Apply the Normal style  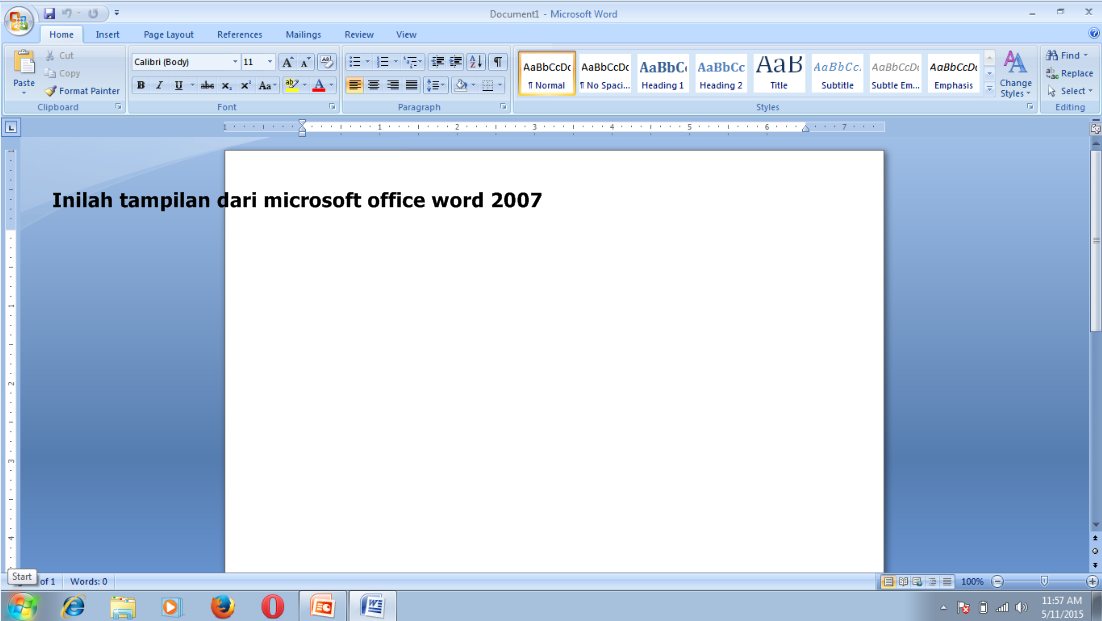pos(547,73)
